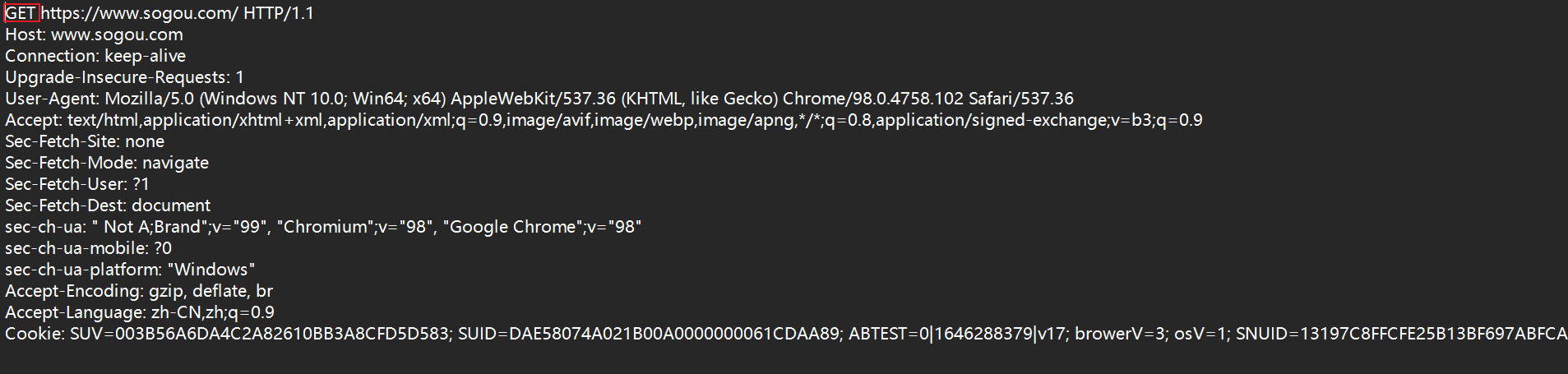Viewport: 1568px width, 374px height.
Task: Click the Accept-Encoding: gzip, deflate, br line
Action: pyautogui.click(x=139, y=292)
